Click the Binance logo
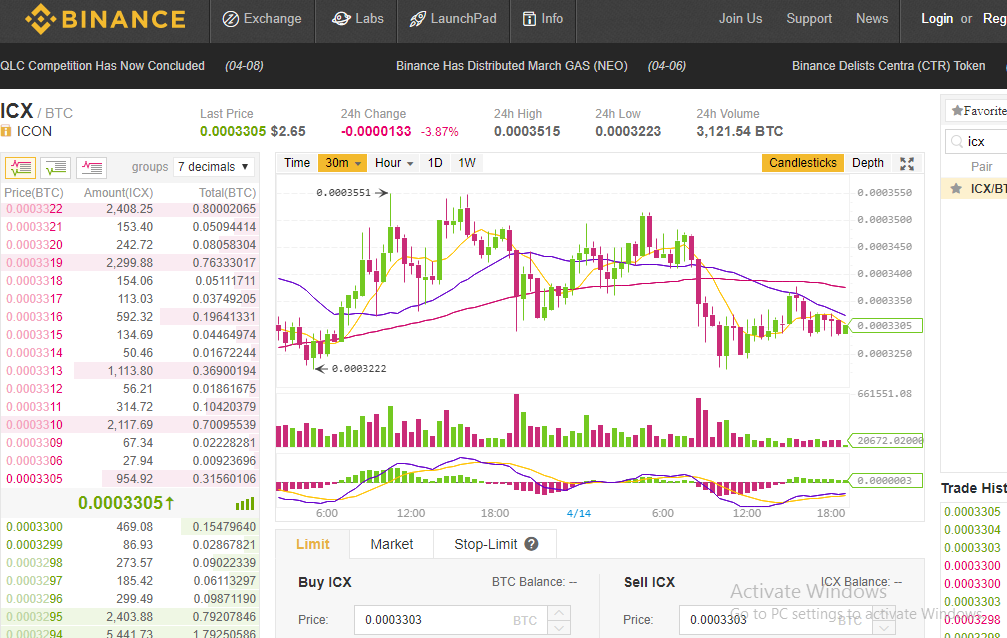Viewport: 1007px width, 638px height. pyautogui.click(x=105, y=19)
